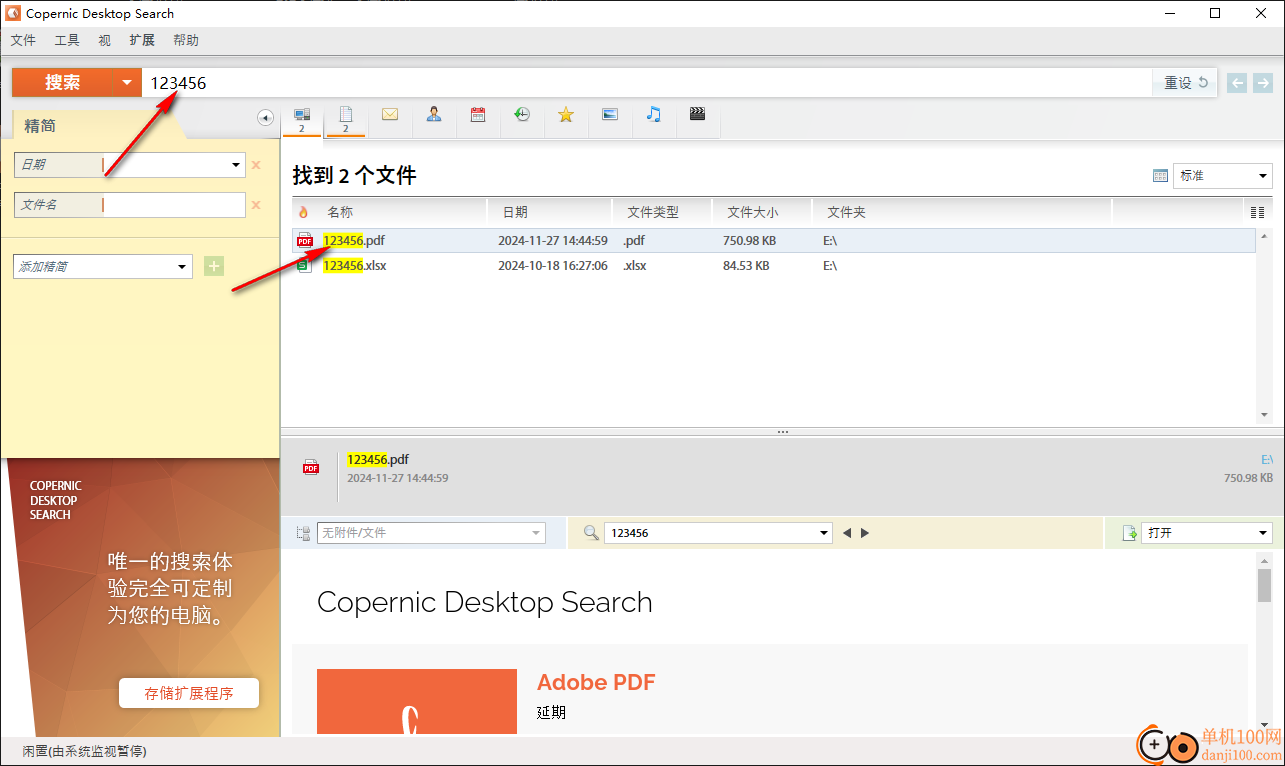Screen dimensions: 1285x766
Task: Click the relevance flame column header
Action: (x=304, y=212)
